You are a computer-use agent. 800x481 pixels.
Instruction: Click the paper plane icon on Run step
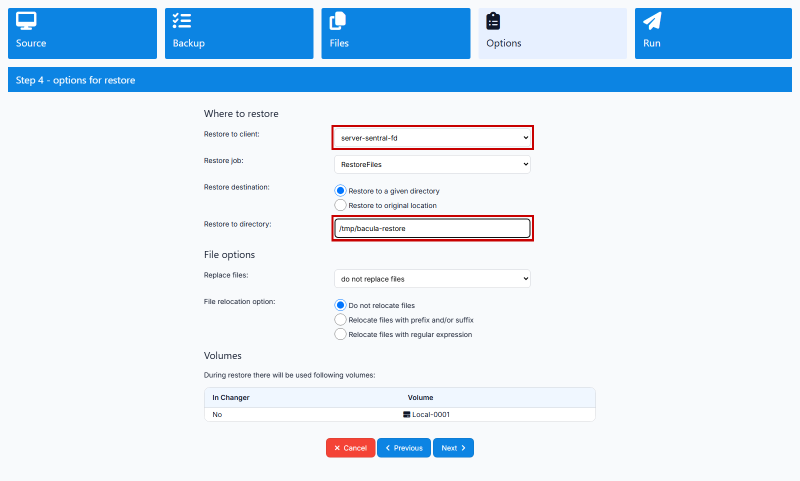pos(652,21)
